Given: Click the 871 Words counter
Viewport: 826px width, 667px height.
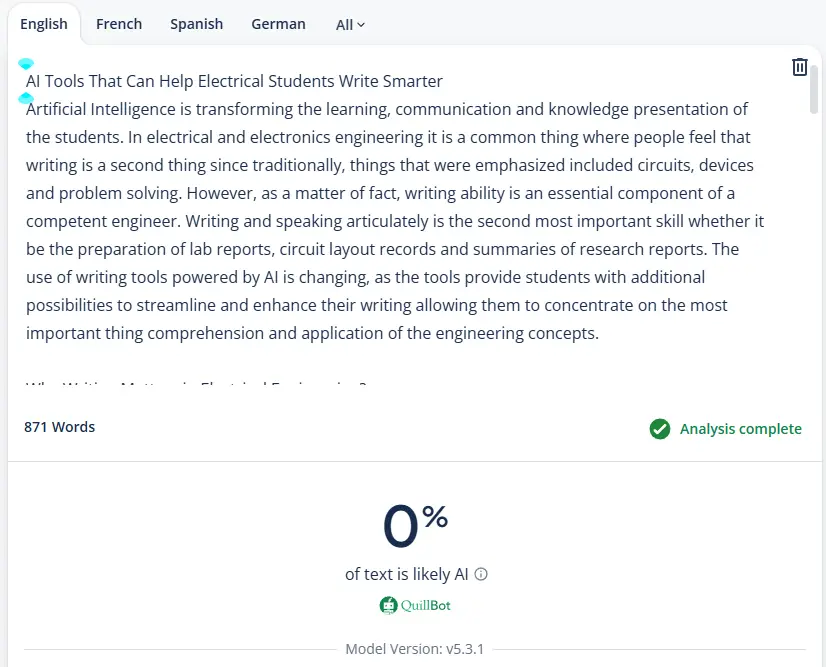Looking at the screenshot, I should point(60,427).
